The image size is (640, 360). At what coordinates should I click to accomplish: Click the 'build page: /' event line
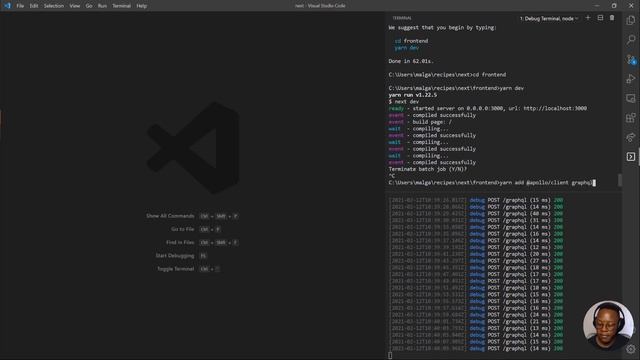(x=420, y=122)
